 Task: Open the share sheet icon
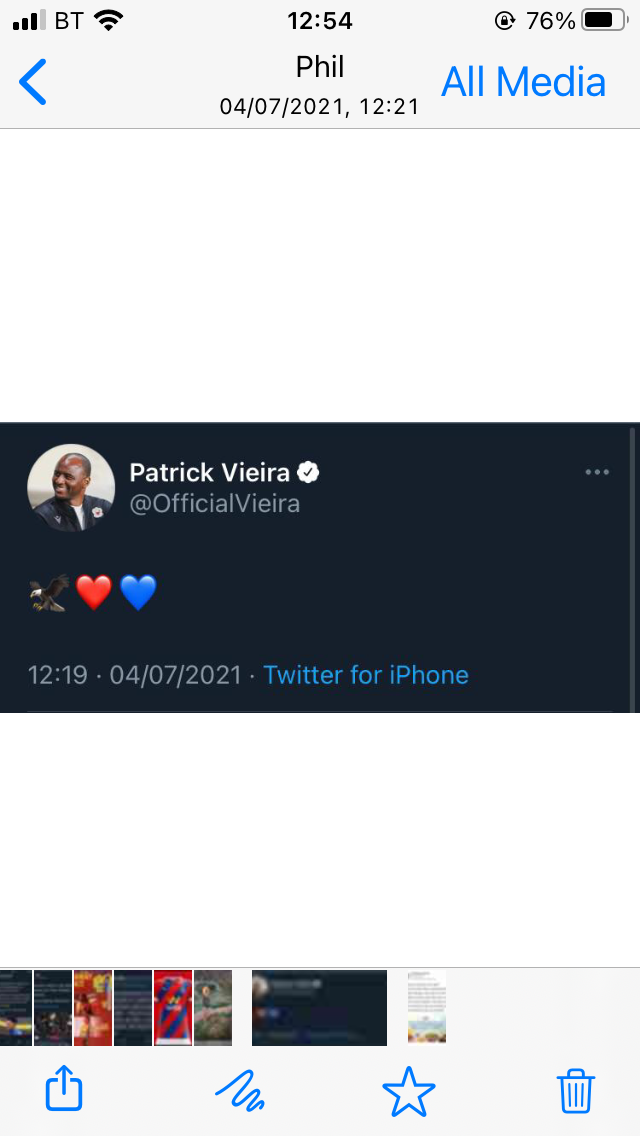click(64, 1087)
